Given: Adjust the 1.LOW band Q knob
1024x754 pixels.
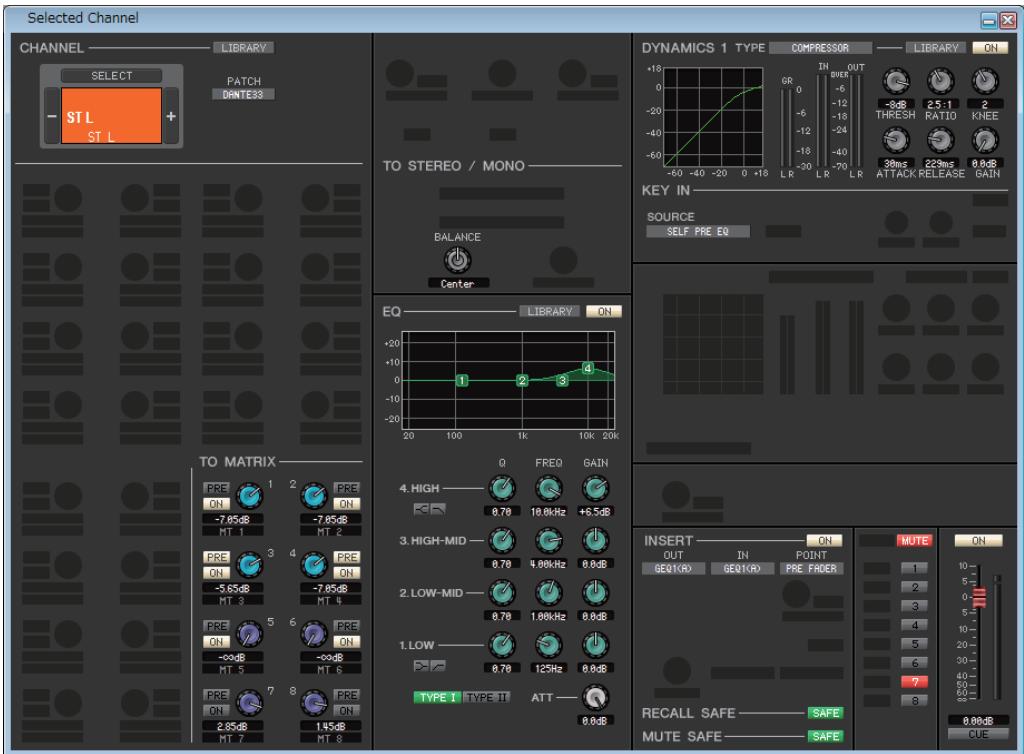Looking at the screenshot, I should tap(502, 645).
